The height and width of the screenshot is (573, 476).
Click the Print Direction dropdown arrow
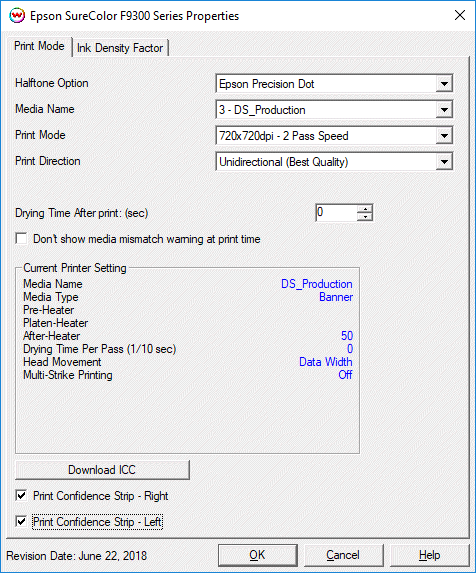click(x=444, y=162)
